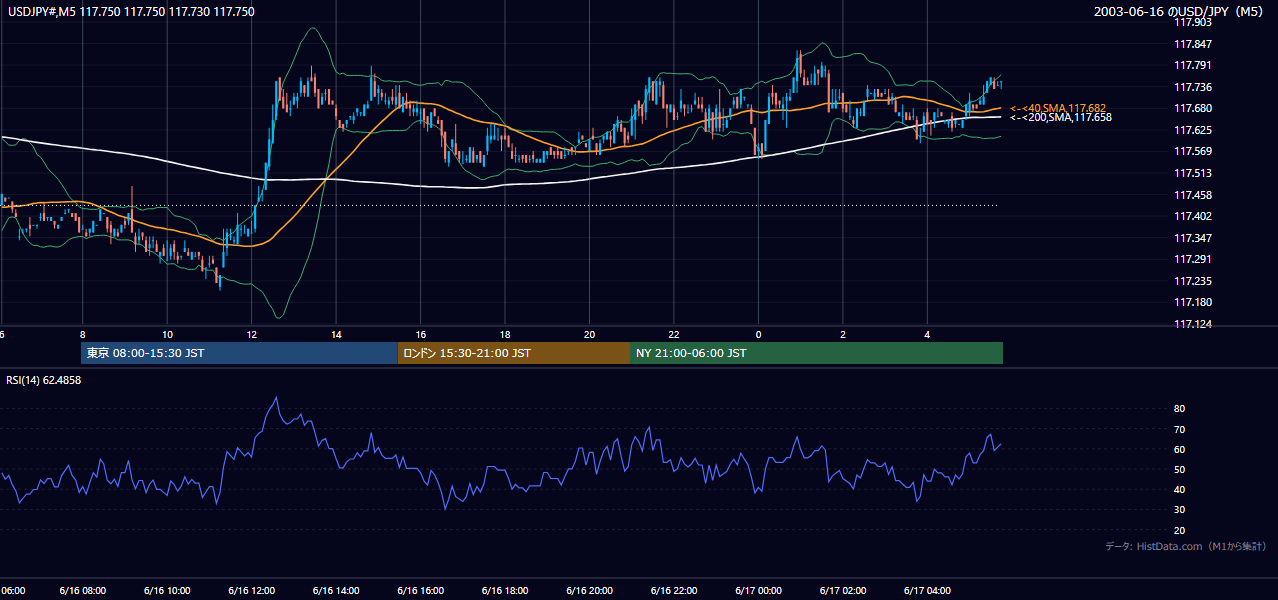The width and height of the screenshot is (1278, 600).
Task: Click the 6/16 22:00 time axis label
Action: pos(674,591)
